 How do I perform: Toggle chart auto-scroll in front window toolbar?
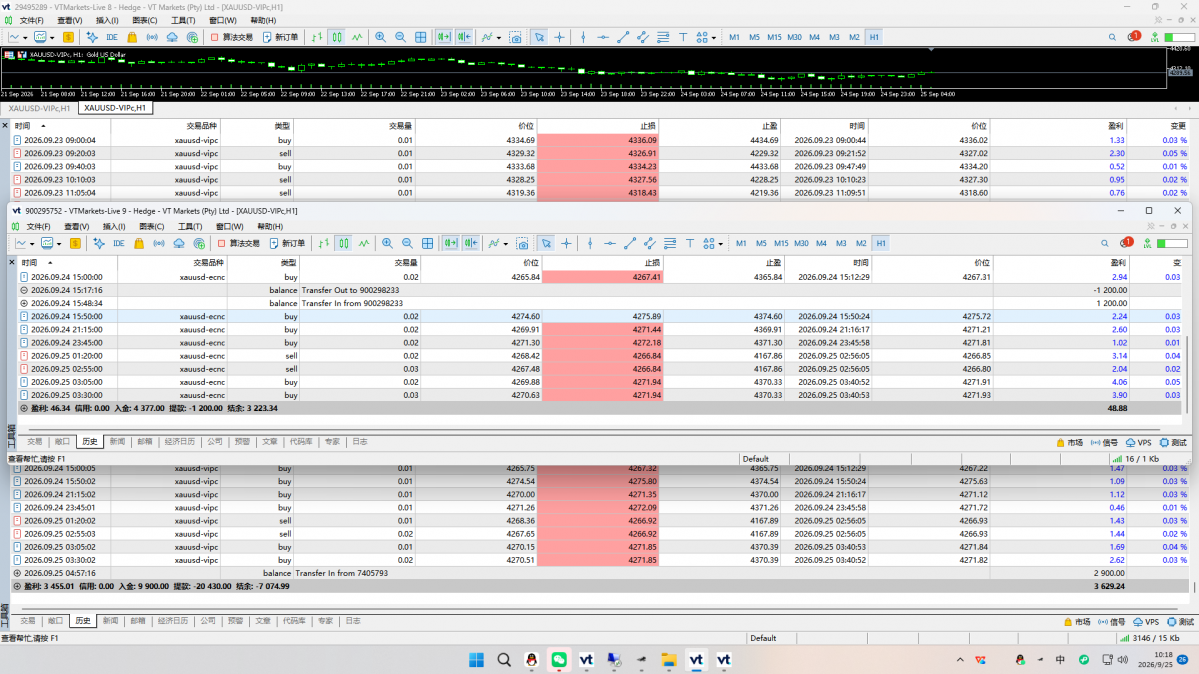450,243
